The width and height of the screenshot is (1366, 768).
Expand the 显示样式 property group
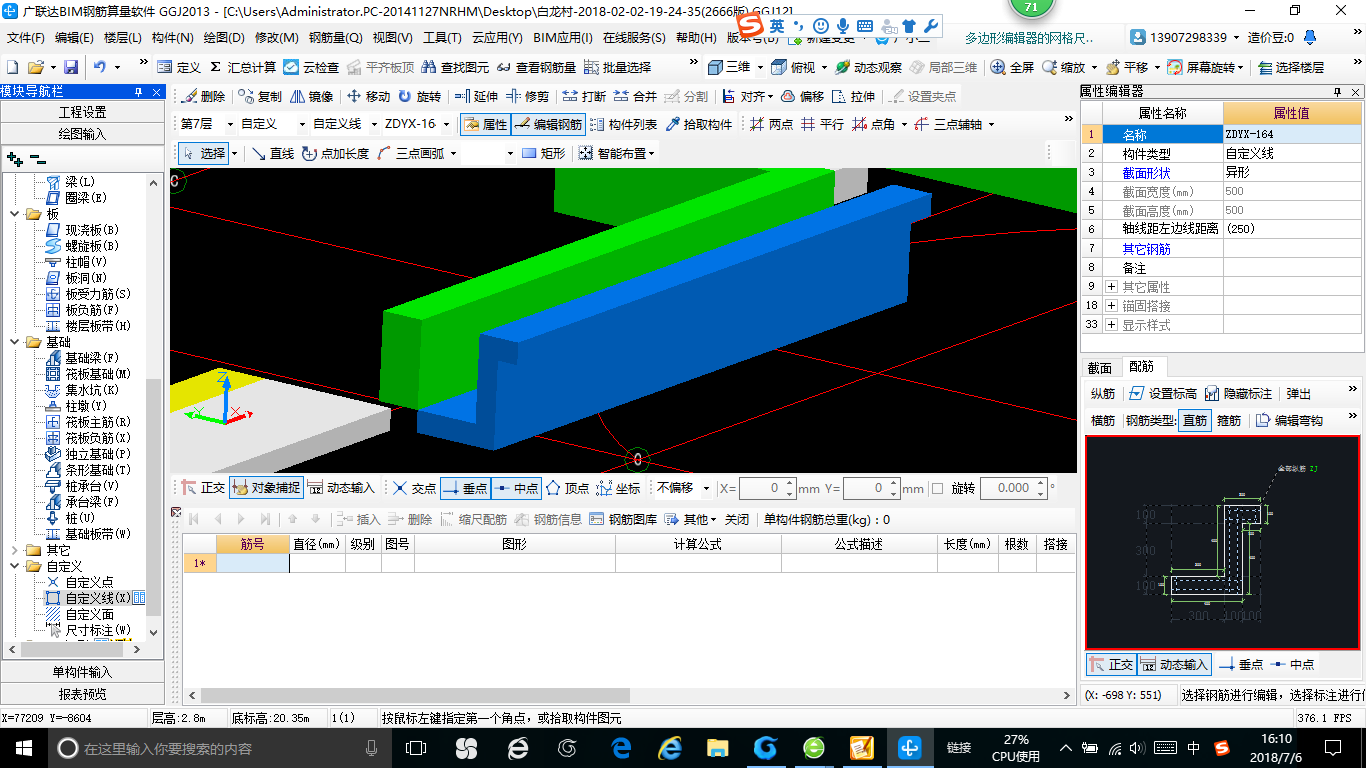point(1111,325)
